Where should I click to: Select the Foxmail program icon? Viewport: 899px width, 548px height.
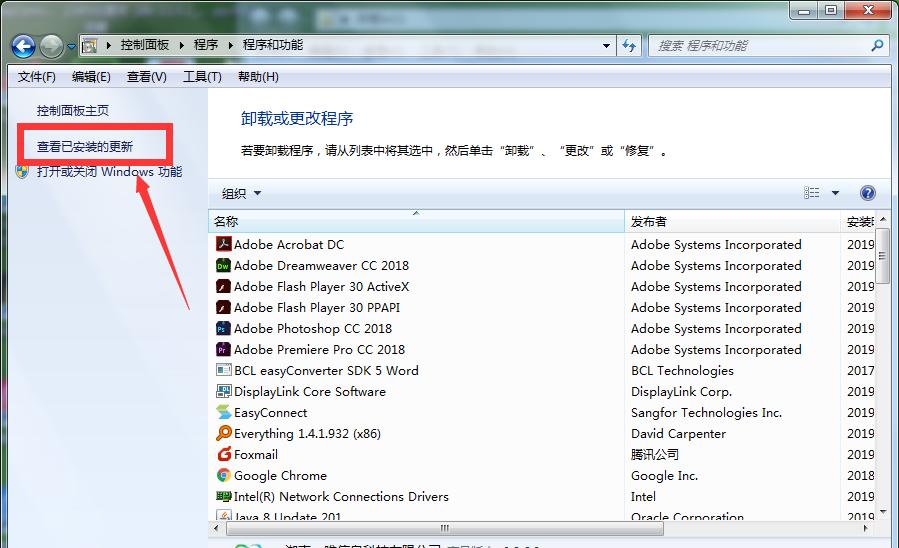[224, 455]
